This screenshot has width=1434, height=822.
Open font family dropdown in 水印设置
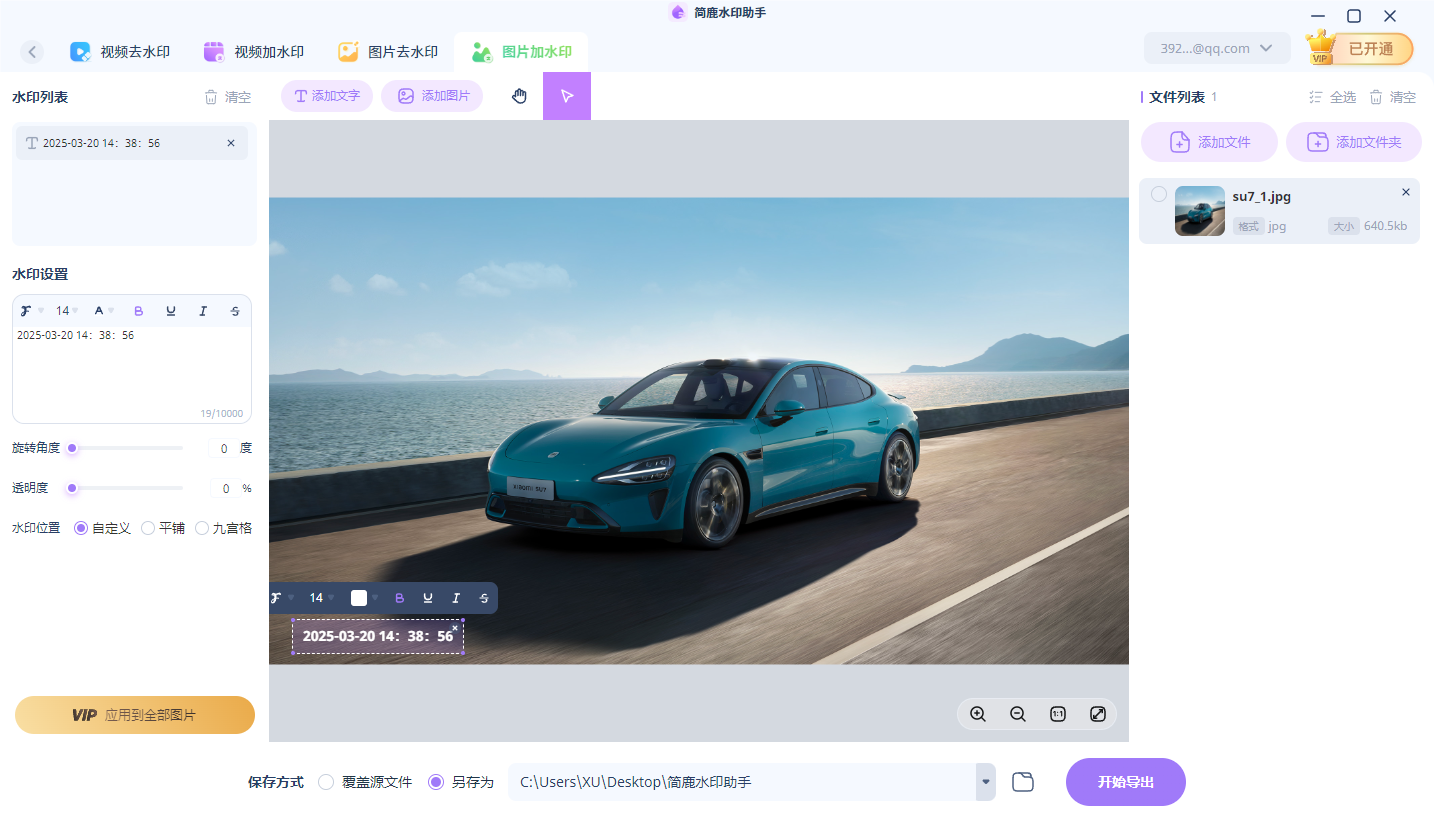pos(31,311)
